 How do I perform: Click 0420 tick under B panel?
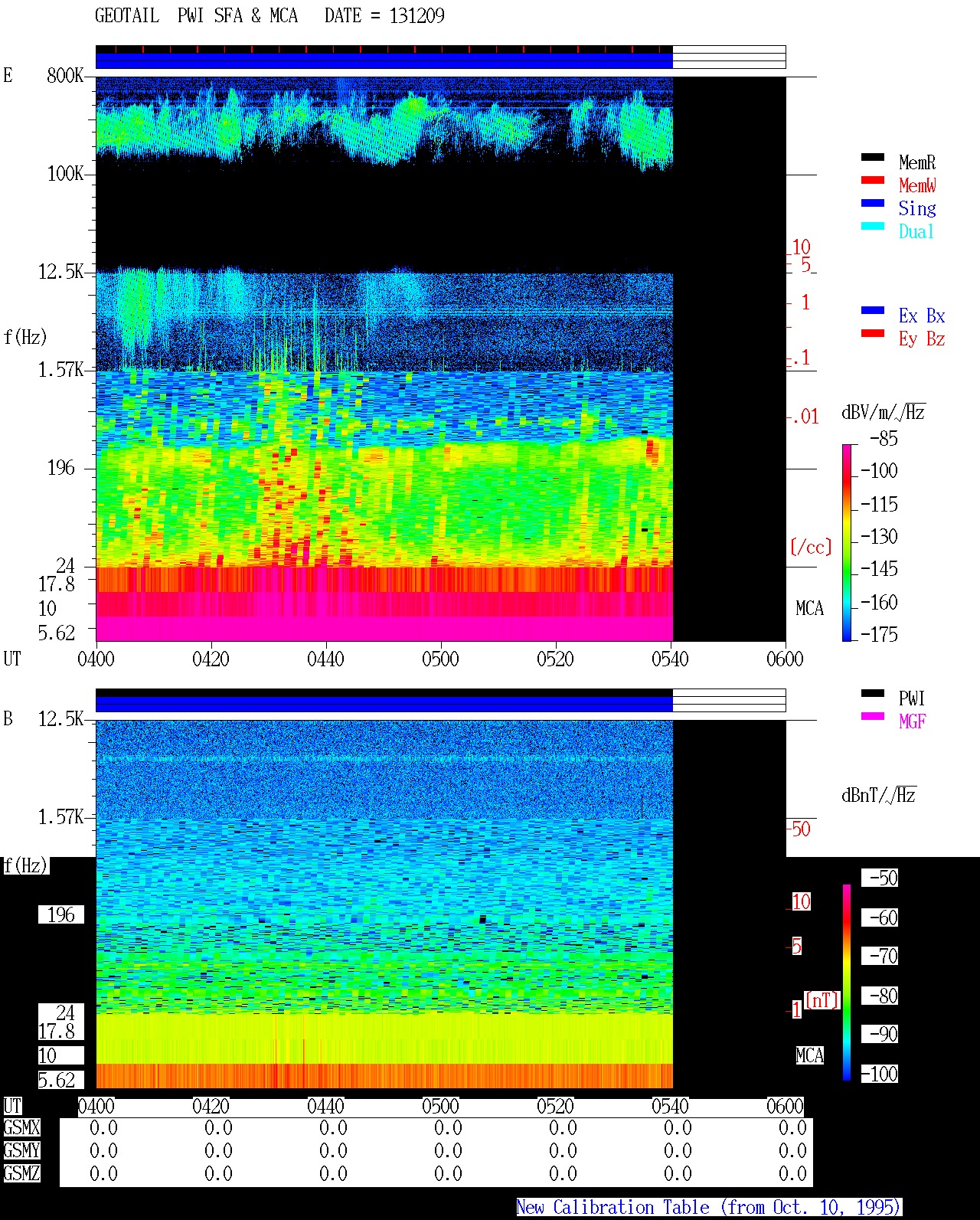(211, 1106)
